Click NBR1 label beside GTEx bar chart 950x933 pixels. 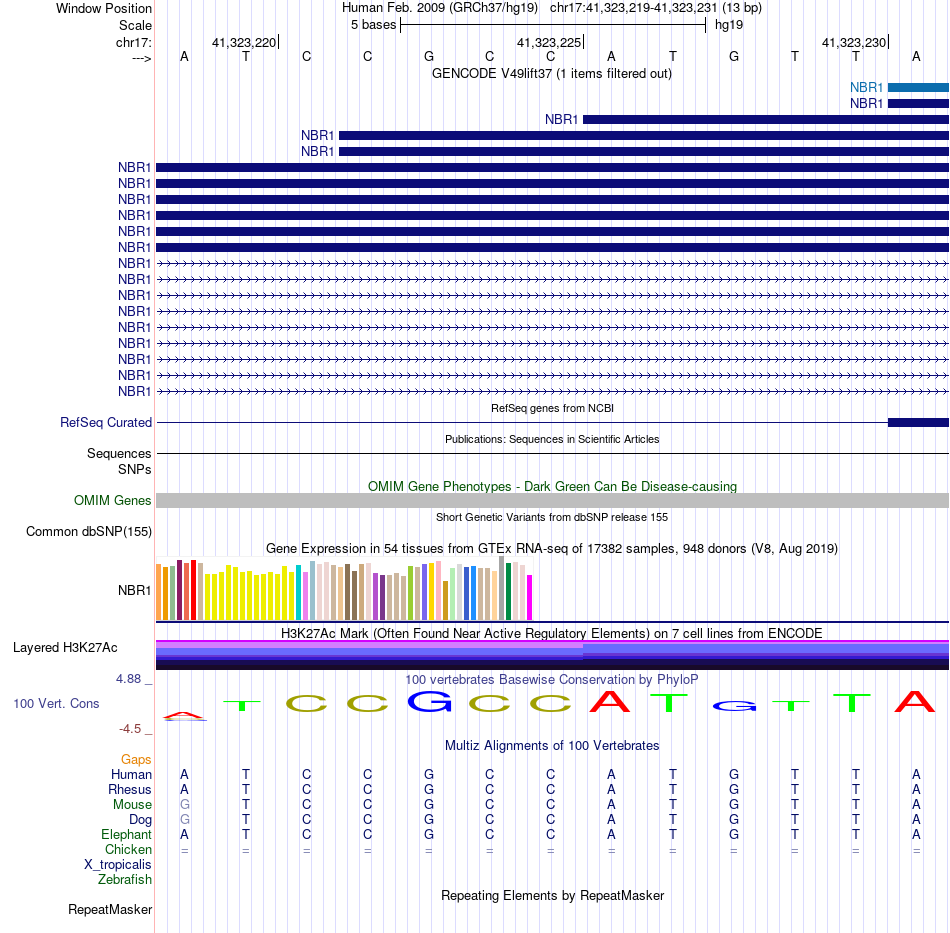pyautogui.click(x=135, y=590)
